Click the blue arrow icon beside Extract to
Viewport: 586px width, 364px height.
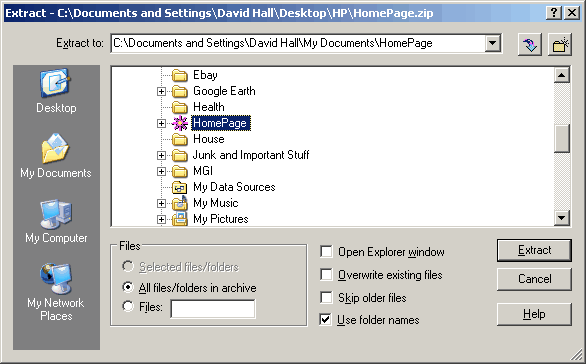point(530,44)
